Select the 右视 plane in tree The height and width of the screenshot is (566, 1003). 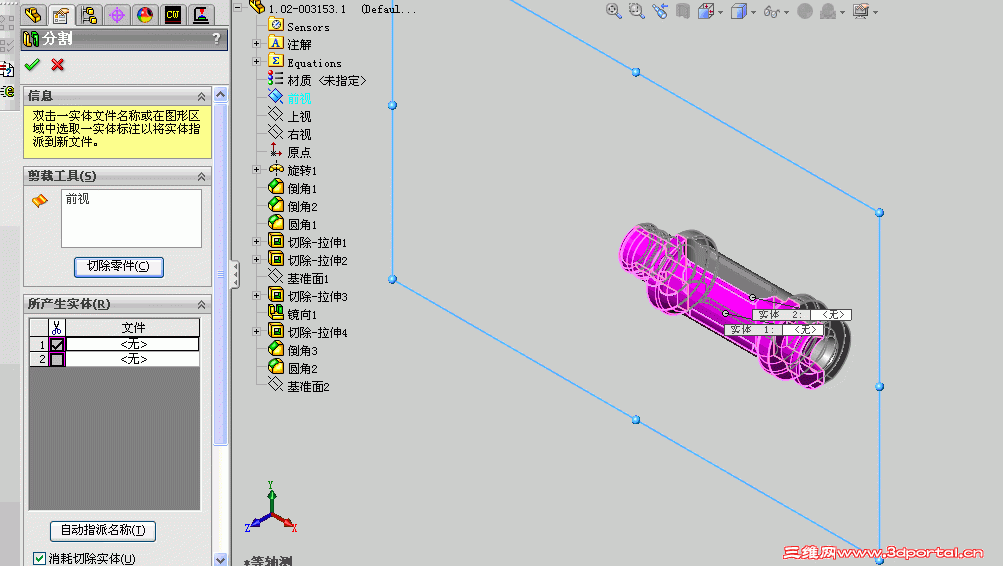[x=299, y=134]
